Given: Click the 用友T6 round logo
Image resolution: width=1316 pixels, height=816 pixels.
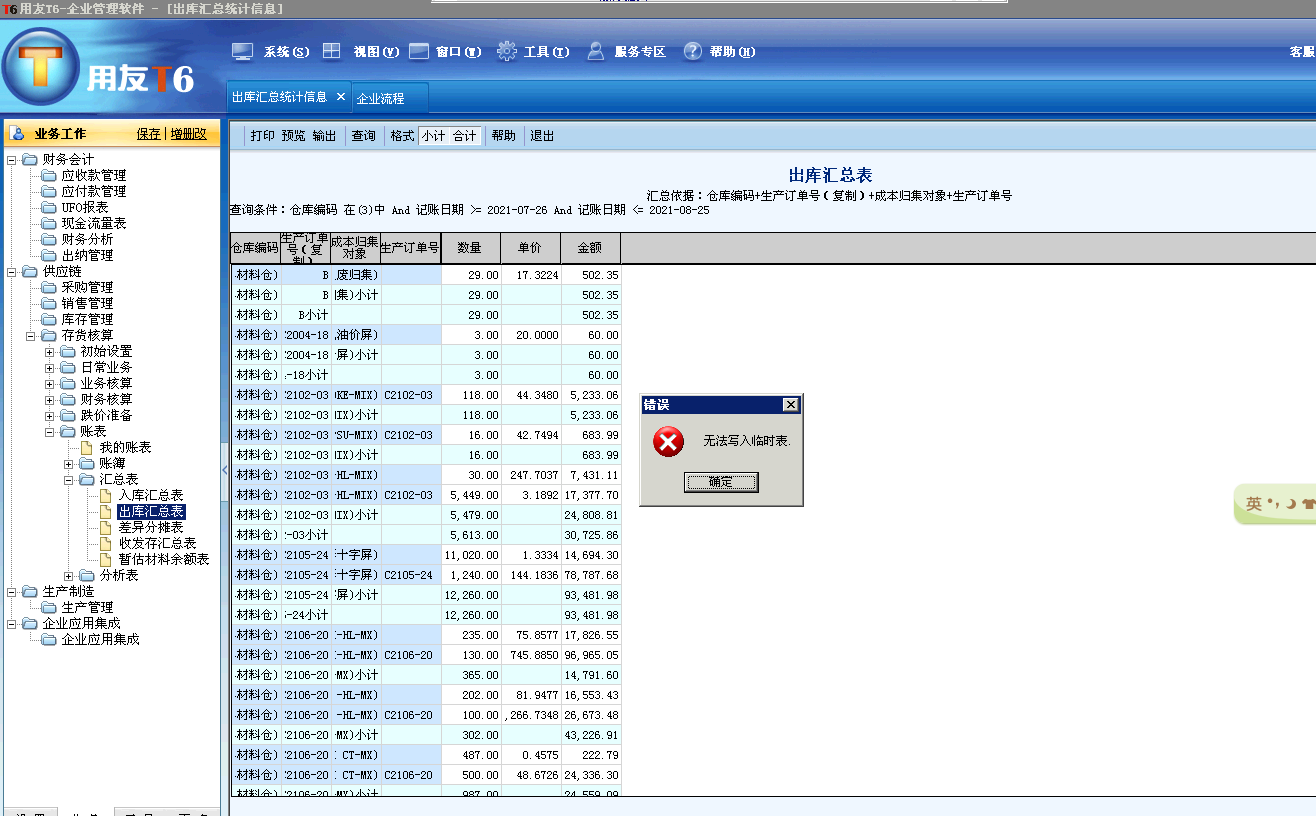Looking at the screenshot, I should 41,67.
